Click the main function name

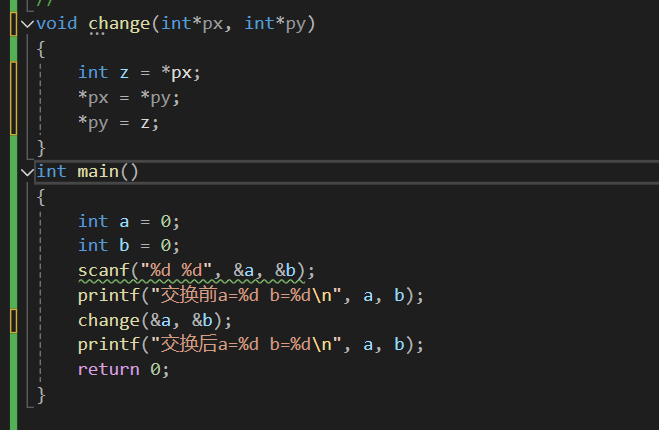pyautogui.click(x=98, y=171)
